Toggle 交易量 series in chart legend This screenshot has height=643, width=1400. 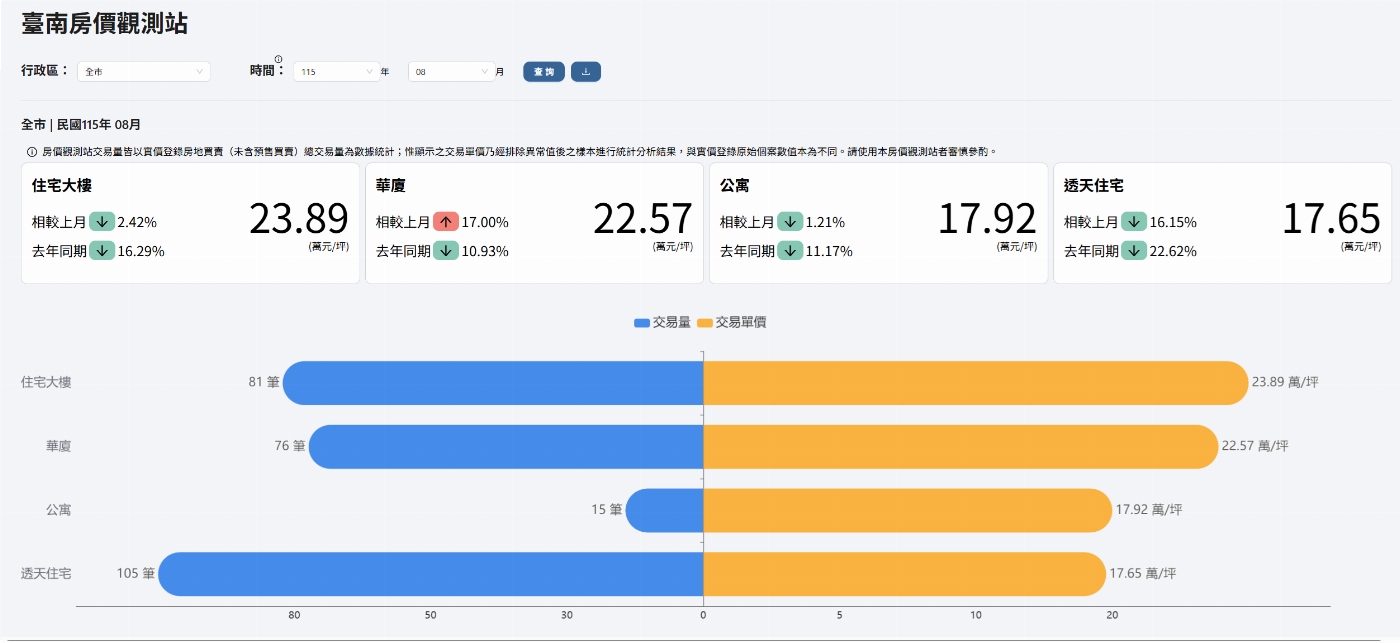[x=662, y=323]
